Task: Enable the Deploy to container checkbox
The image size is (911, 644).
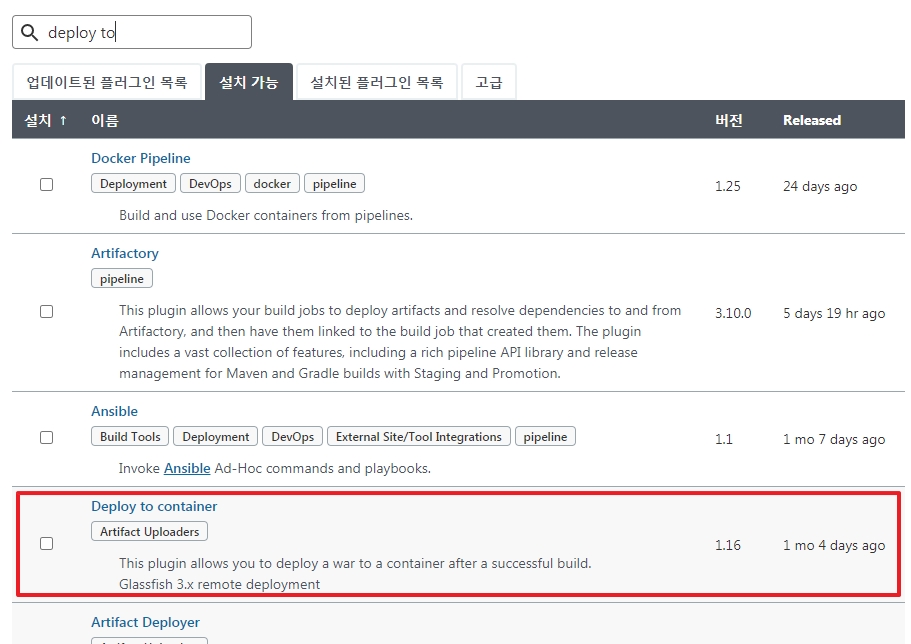Action: pos(46,543)
